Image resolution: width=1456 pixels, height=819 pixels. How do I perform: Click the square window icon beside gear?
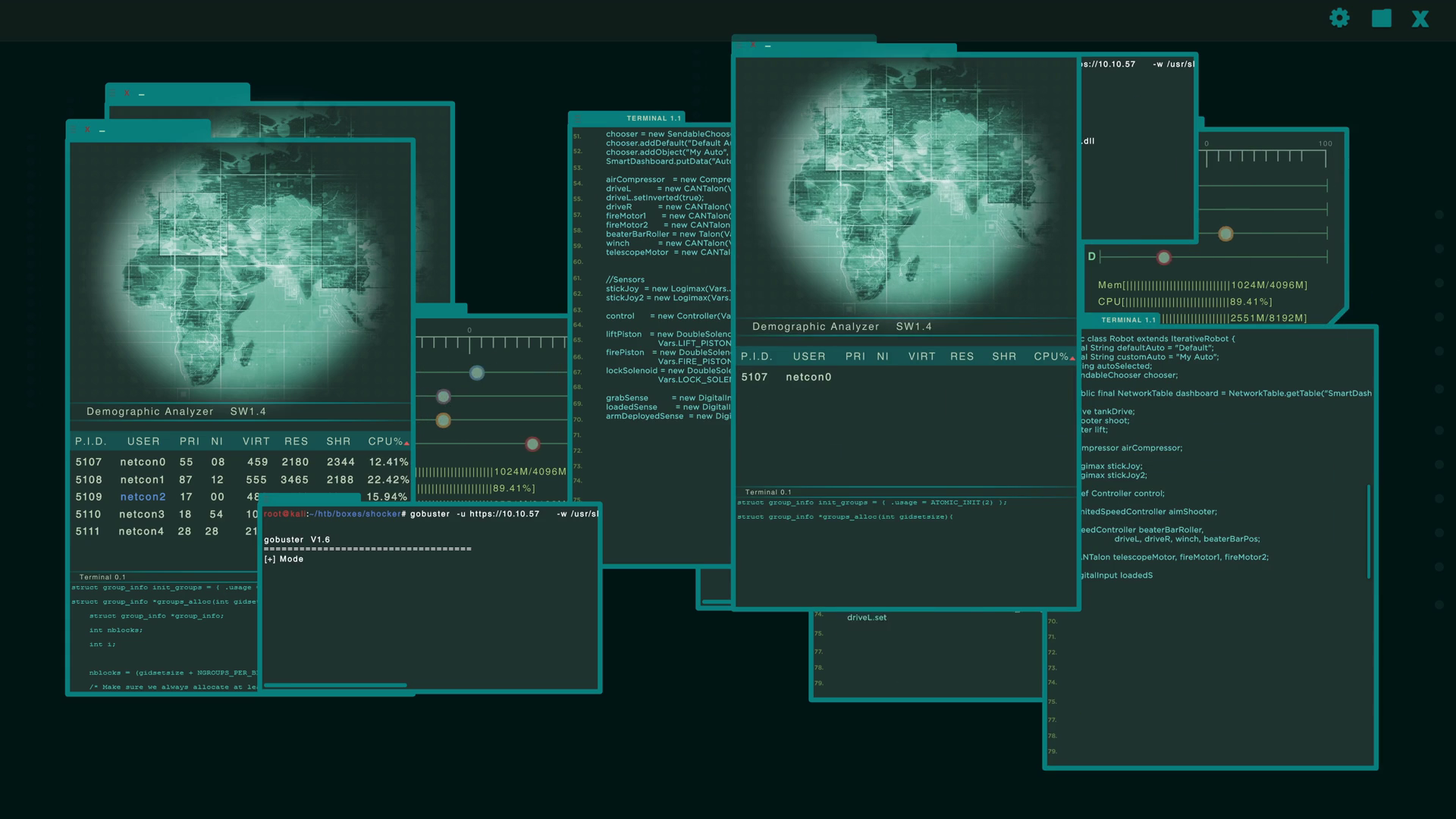[1382, 18]
